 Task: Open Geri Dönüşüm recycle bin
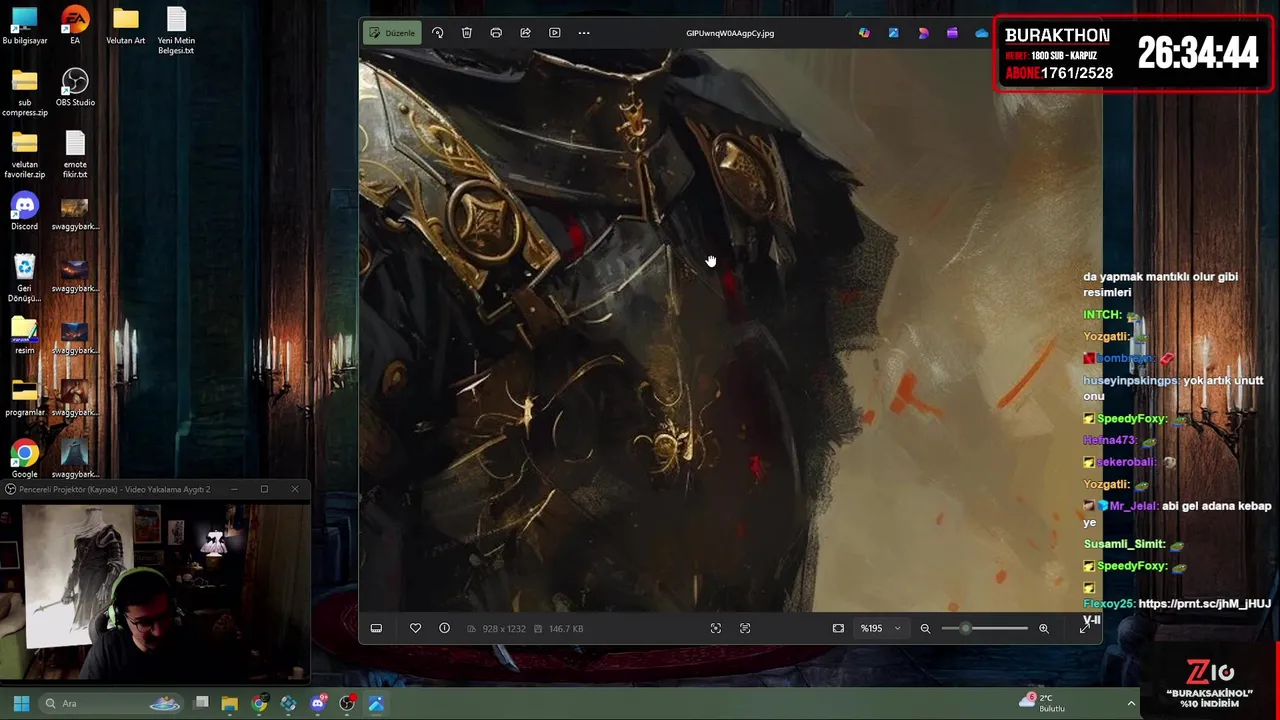(x=24, y=278)
